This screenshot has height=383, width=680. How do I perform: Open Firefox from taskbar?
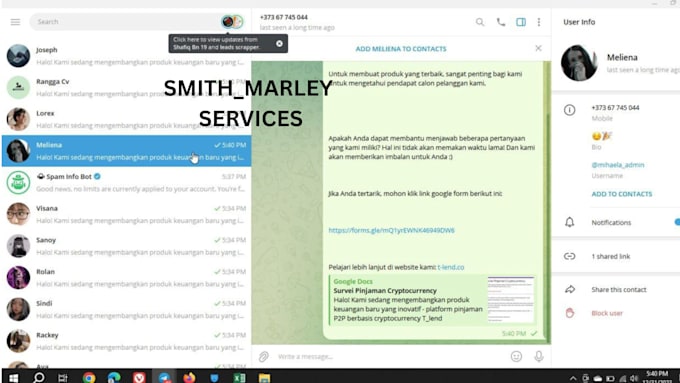pos(189,377)
